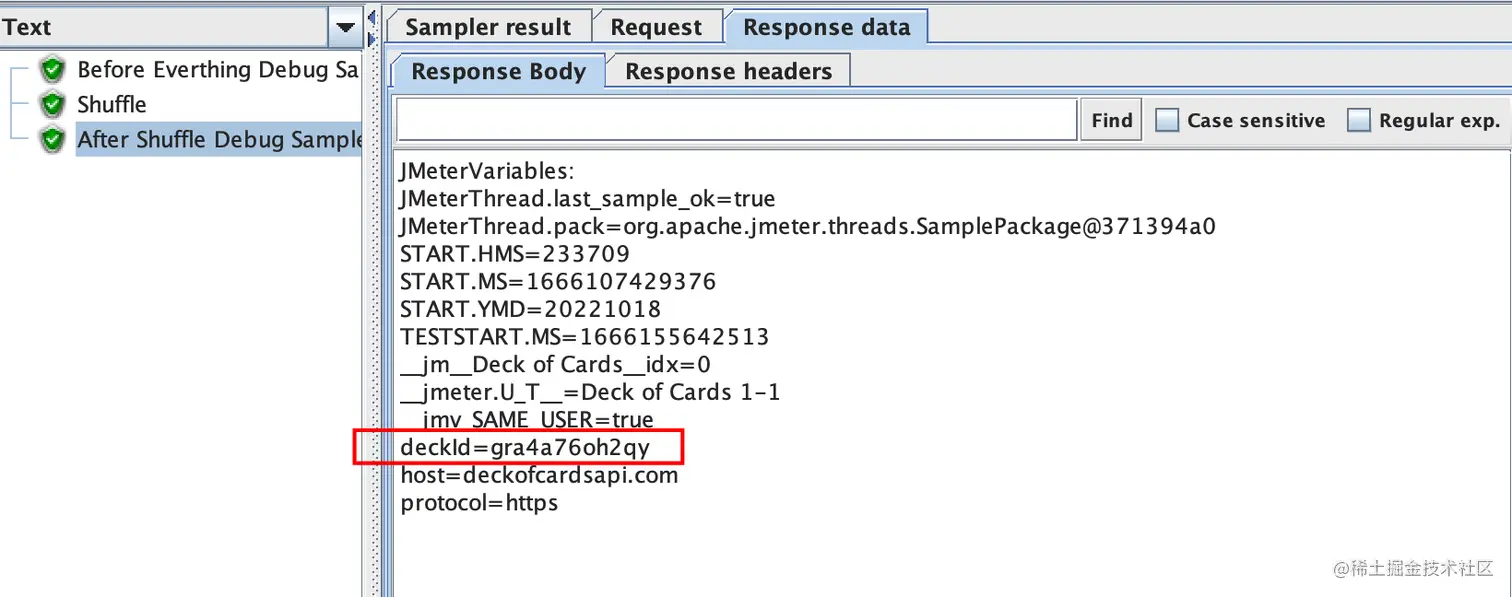Open the Text renderer dropdown arrow
1512x597 pixels.
click(345, 27)
